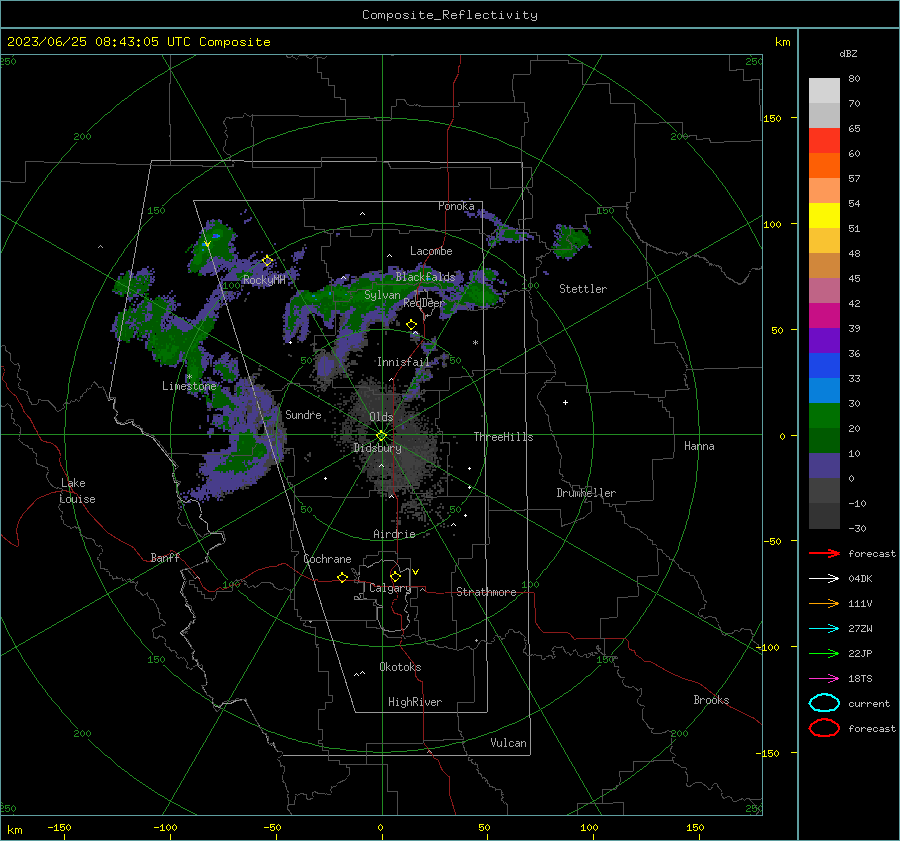The width and height of the screenshot is (900, 841).
Task: Click the Cochrane city label
Action: [x=327, y=559]
